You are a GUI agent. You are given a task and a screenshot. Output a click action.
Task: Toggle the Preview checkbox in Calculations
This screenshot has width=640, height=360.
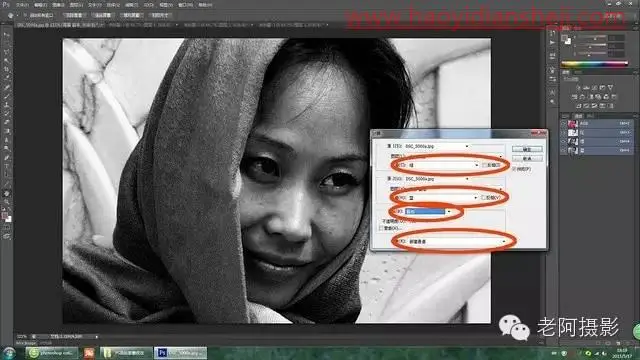[514, 169]
